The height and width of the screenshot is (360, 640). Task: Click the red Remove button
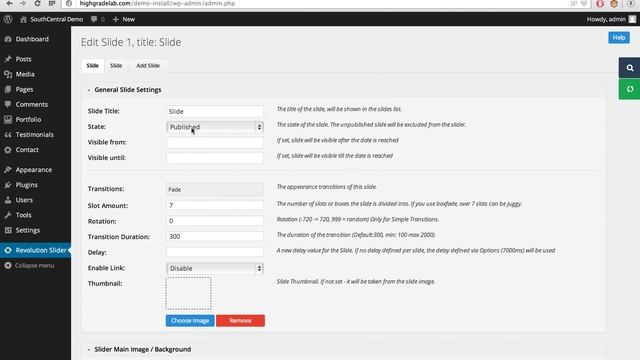click(240, 320)
